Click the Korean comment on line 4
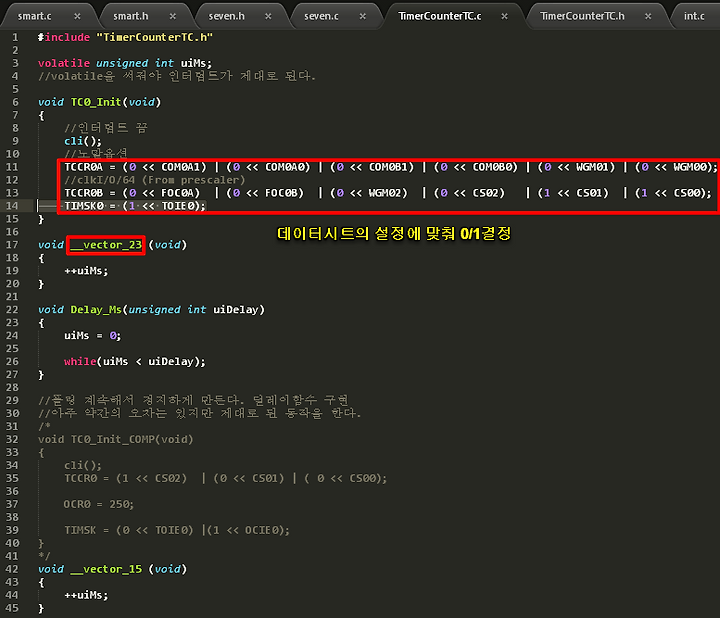The height and width of the screenshot is (618, 720). point(177,76)
